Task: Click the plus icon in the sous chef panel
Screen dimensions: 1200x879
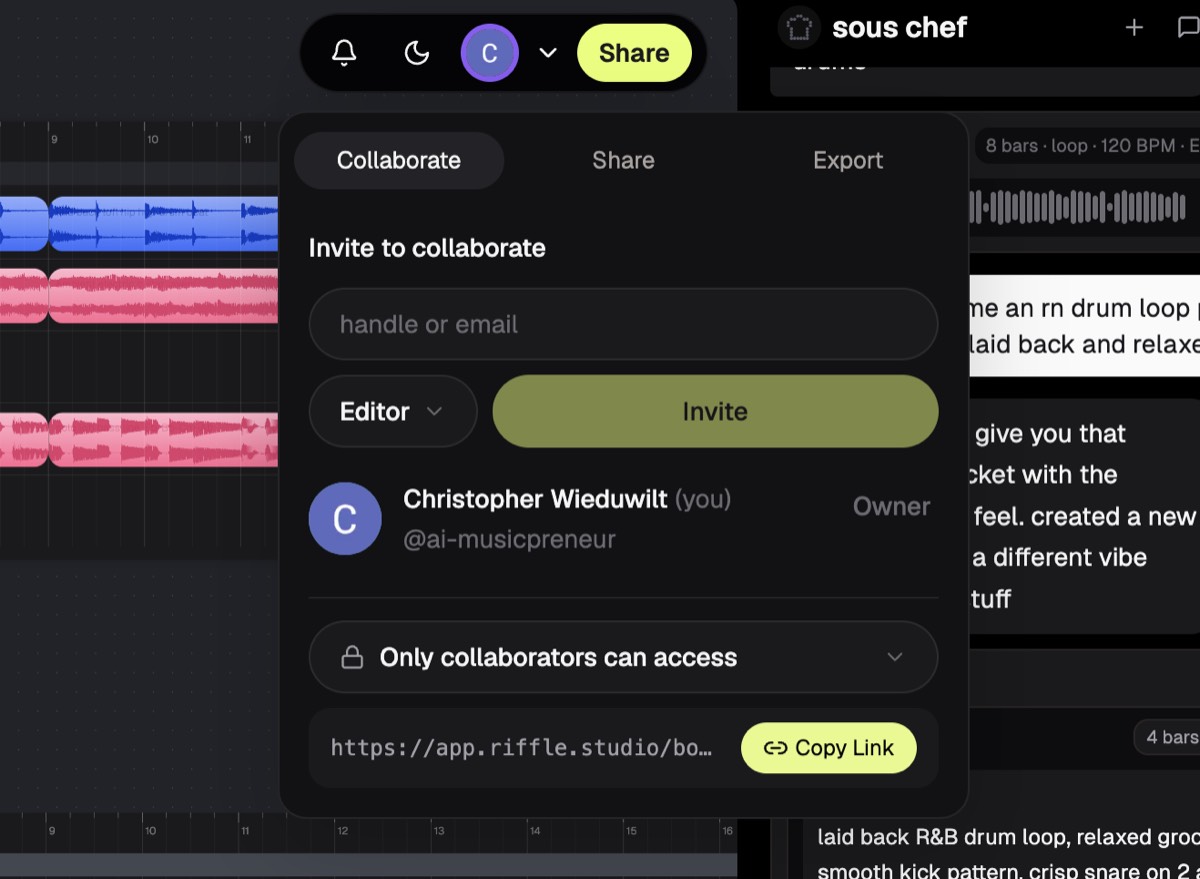Action: point(1134,28)
